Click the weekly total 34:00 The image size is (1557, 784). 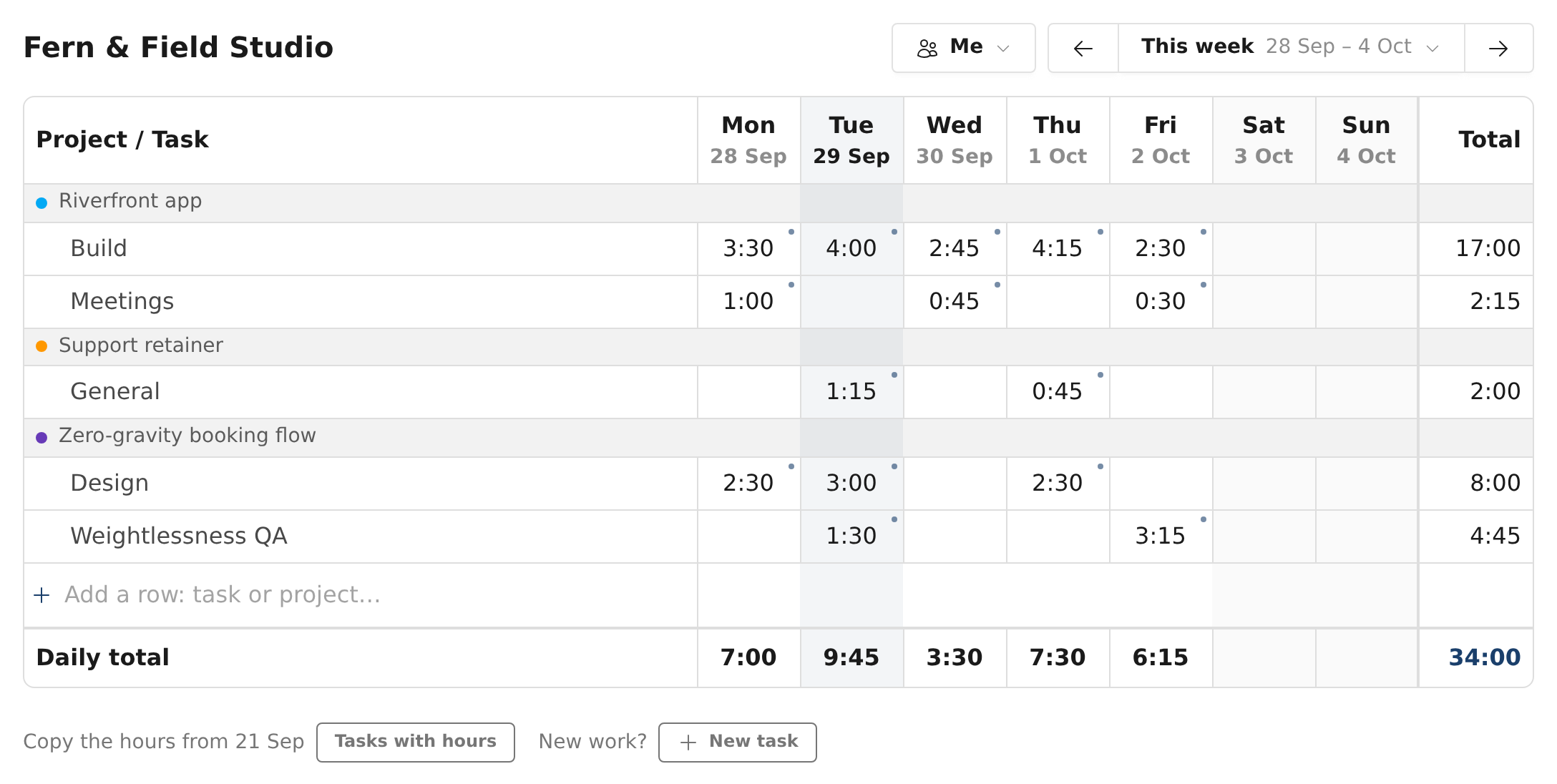(x=1484, y=658)
